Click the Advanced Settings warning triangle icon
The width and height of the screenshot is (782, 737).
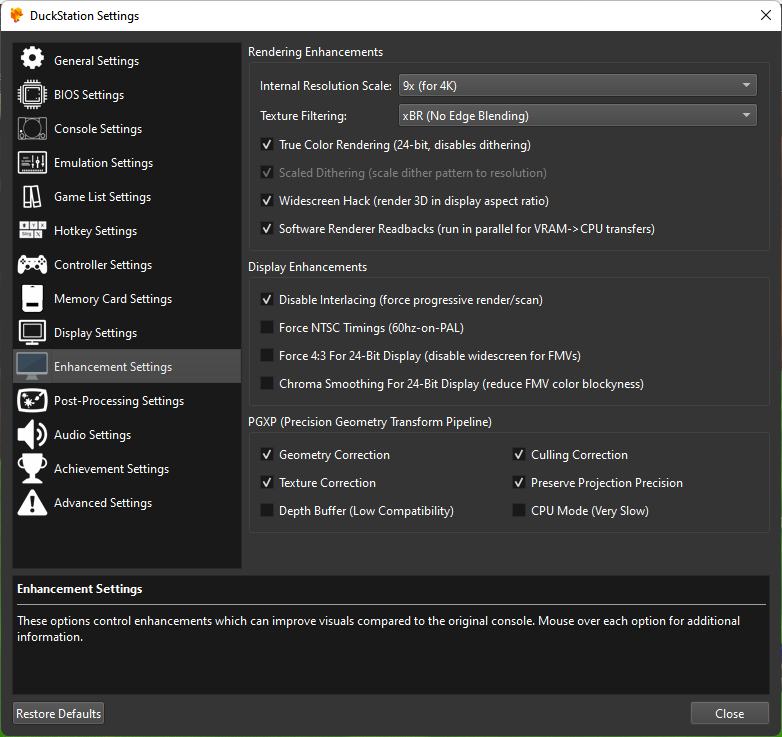[32, 502]
